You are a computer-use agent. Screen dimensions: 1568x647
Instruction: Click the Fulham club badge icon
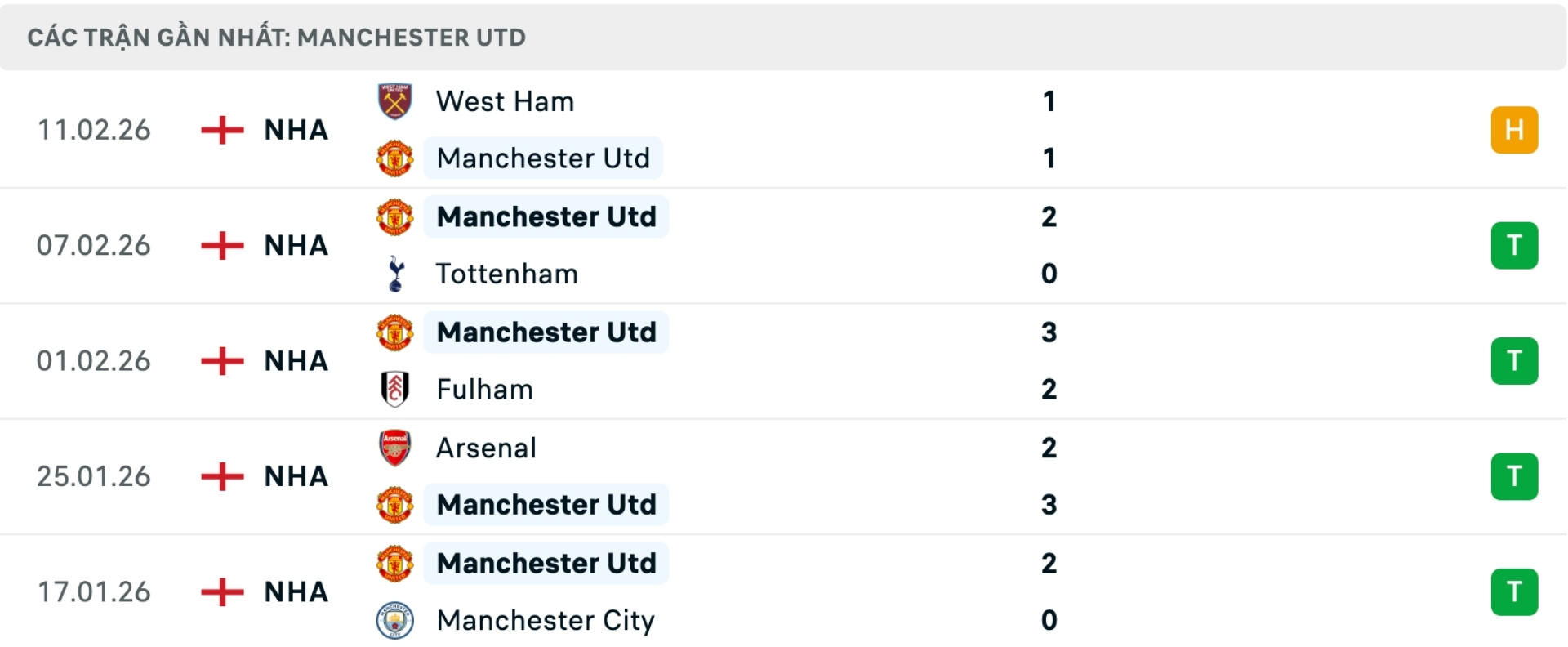click(394, 390)
